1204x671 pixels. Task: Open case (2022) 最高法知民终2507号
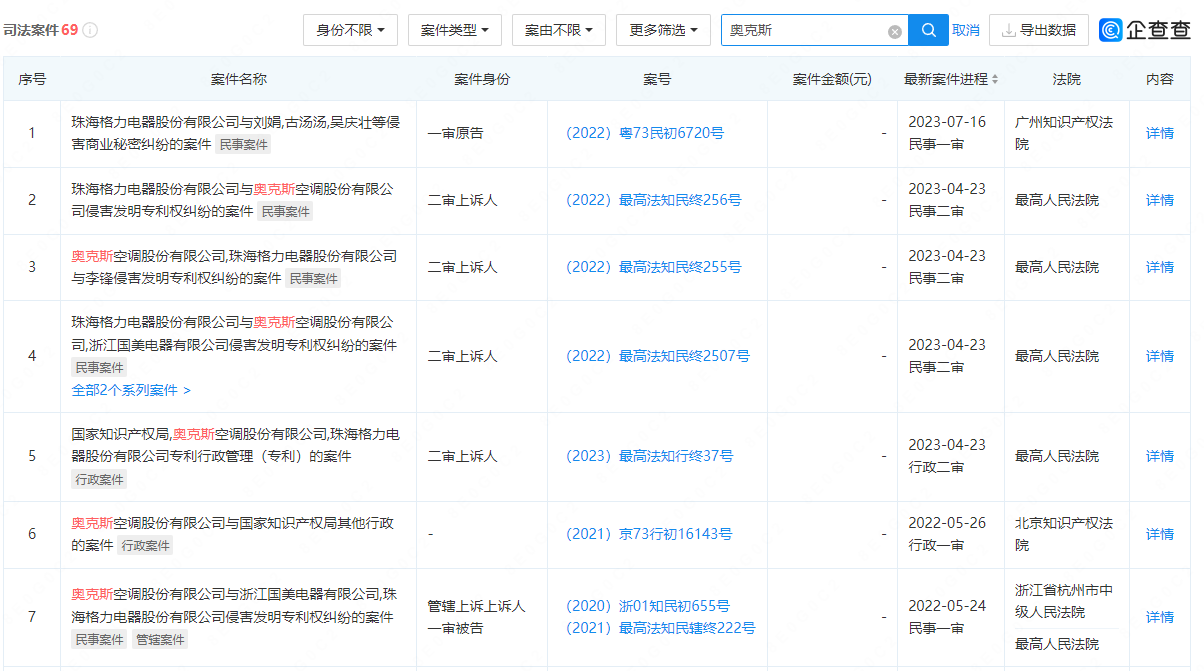[x=657, y=356]
